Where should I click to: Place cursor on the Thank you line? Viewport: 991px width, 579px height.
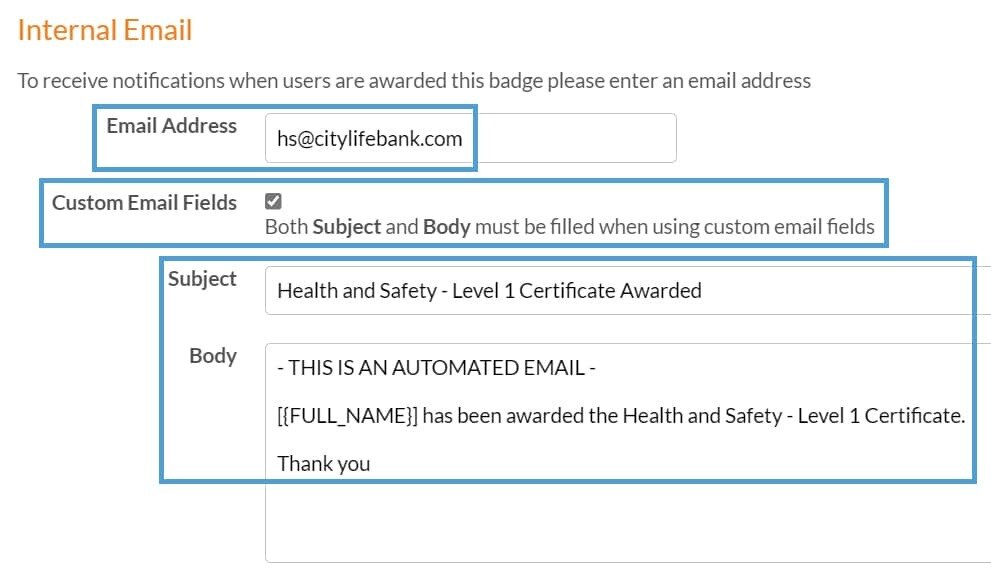pos(323,464)
